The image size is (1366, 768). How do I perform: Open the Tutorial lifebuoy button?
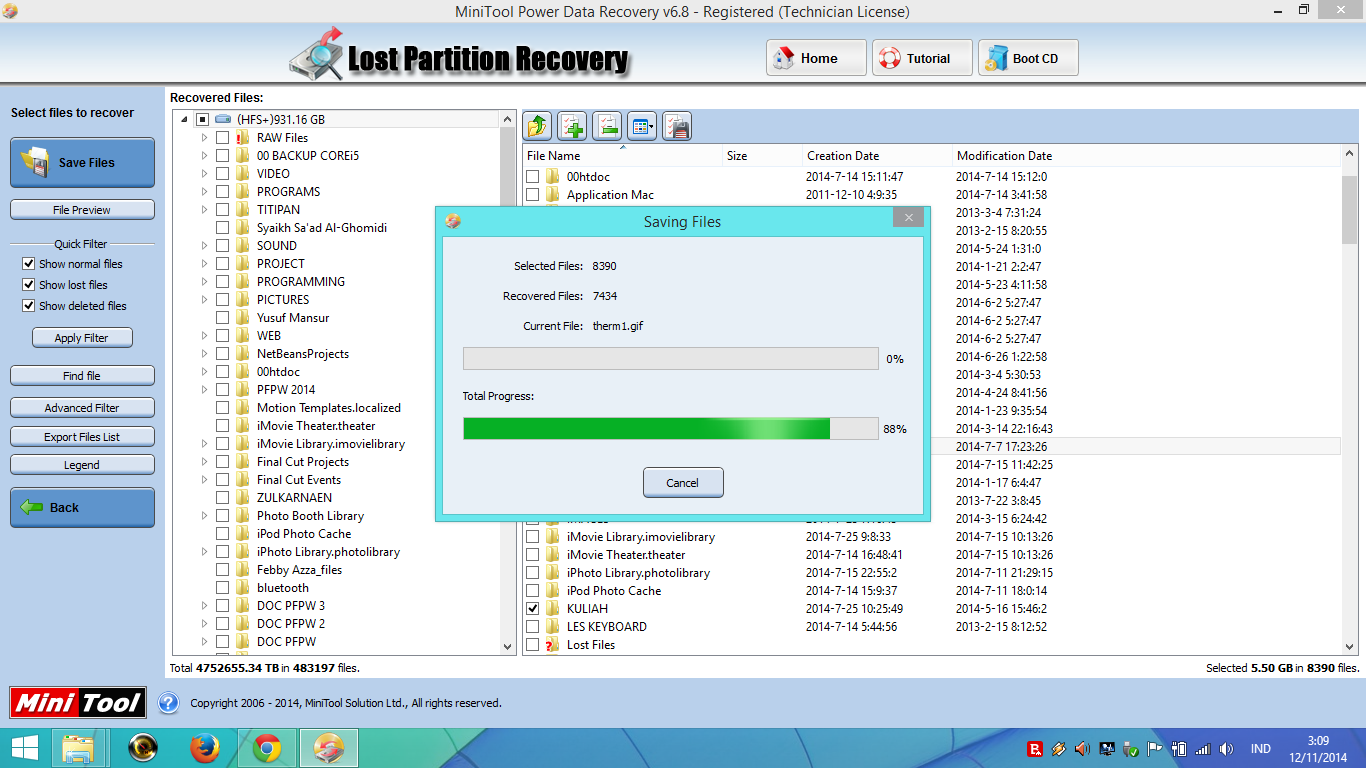[x=922, y=58]
